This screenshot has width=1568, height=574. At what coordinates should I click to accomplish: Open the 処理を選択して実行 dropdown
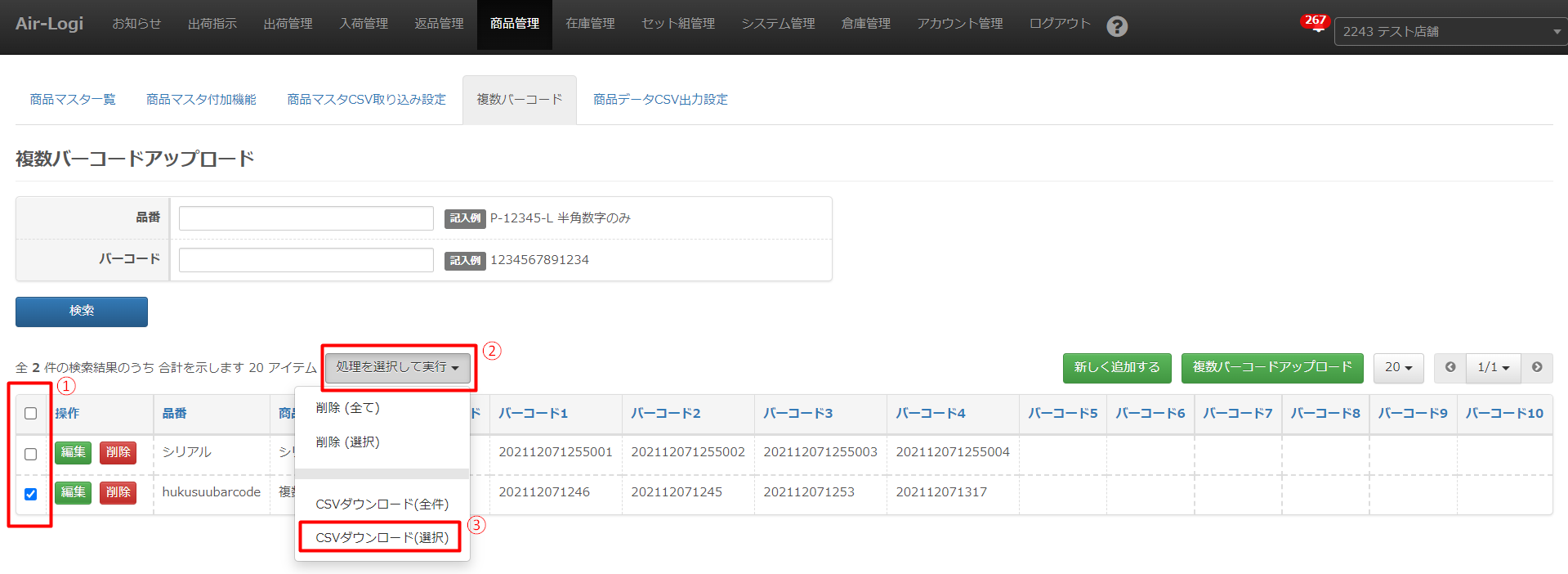(x=397, y=368)
